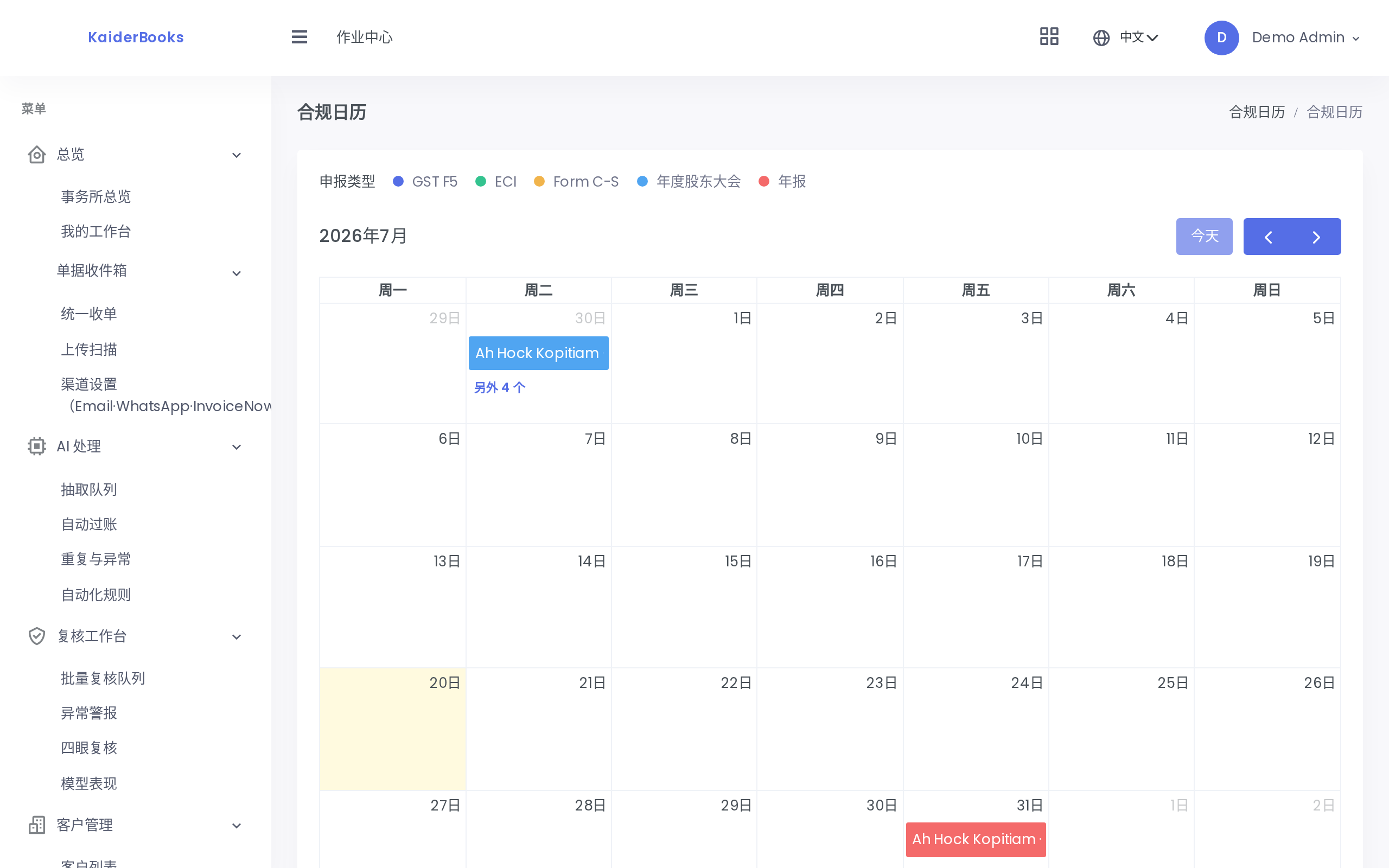Open 我的工作台 menu item

[x=96, y=231]
